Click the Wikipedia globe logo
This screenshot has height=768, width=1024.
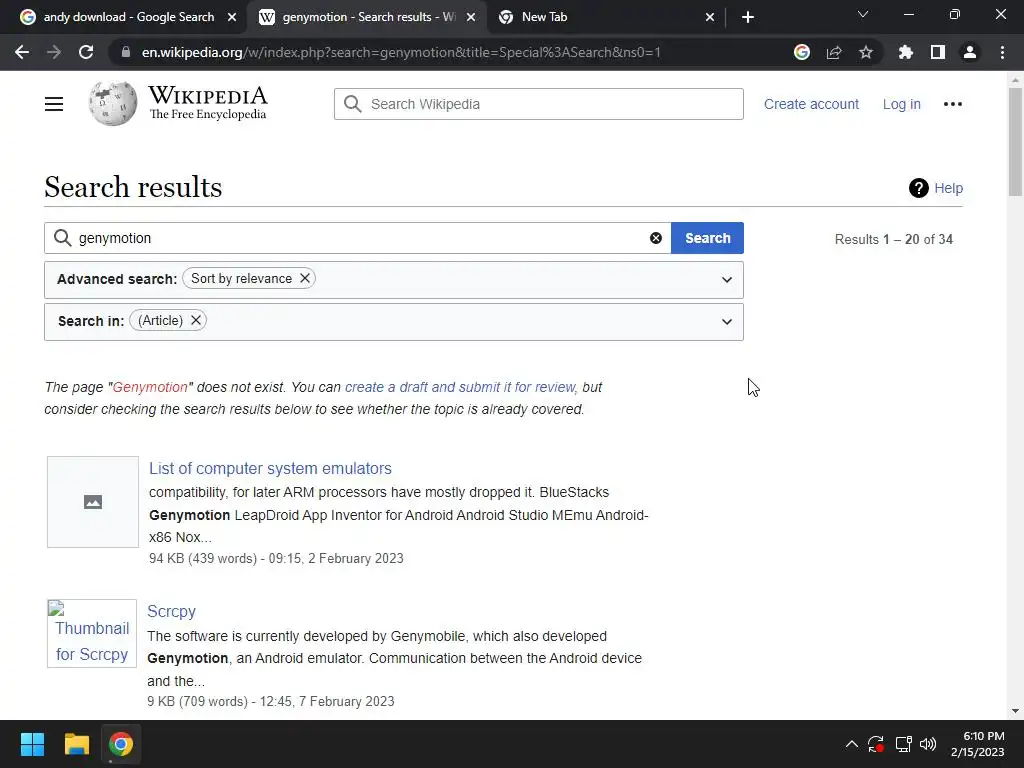tap(113, 103)
